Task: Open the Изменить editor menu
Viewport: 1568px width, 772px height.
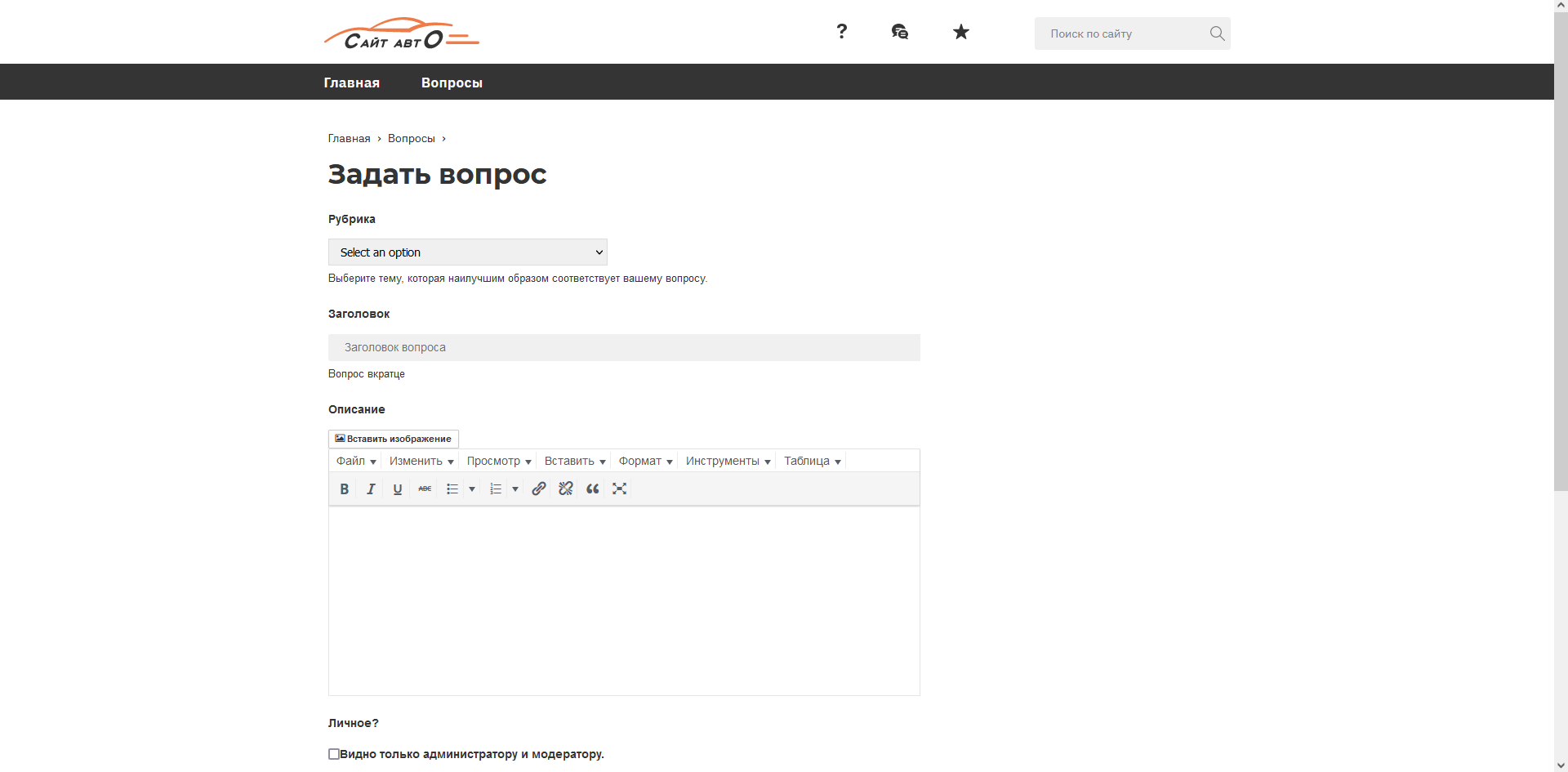Action: (x=421, y=461)
